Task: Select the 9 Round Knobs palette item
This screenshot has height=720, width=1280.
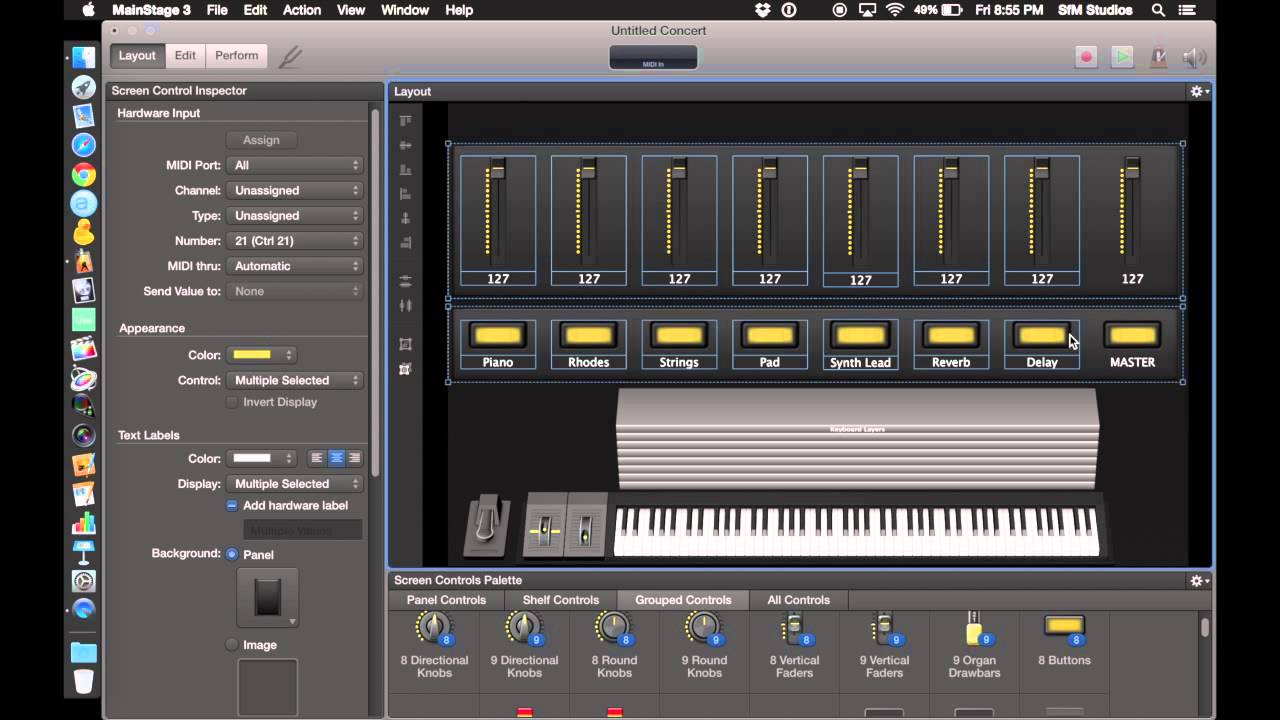Action: [x=704, y=645]
